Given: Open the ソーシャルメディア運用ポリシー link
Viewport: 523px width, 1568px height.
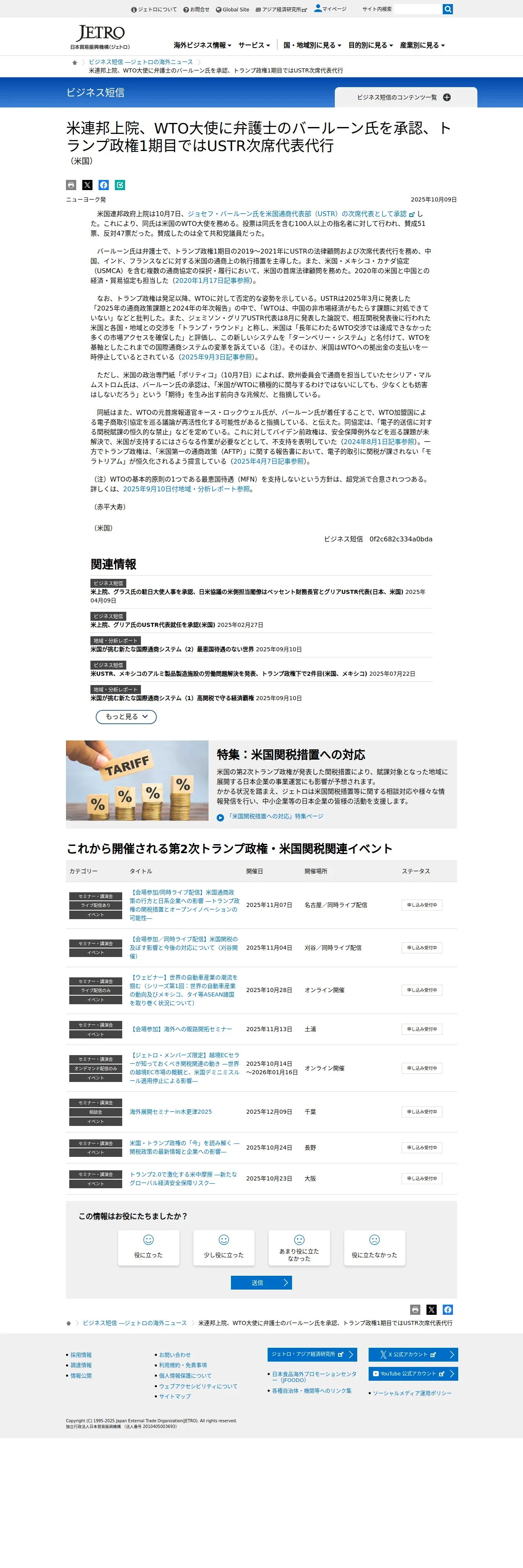Looking at the screenshot, I should click(x=412, y=1393).
